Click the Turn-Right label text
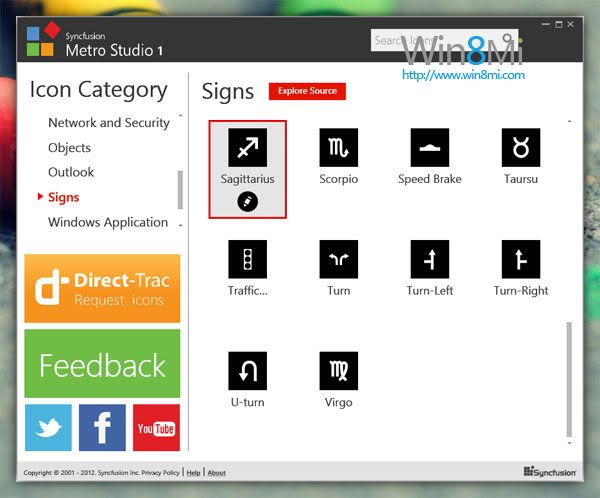The height and width of the screenshot is (498, 600). point(521,291)
